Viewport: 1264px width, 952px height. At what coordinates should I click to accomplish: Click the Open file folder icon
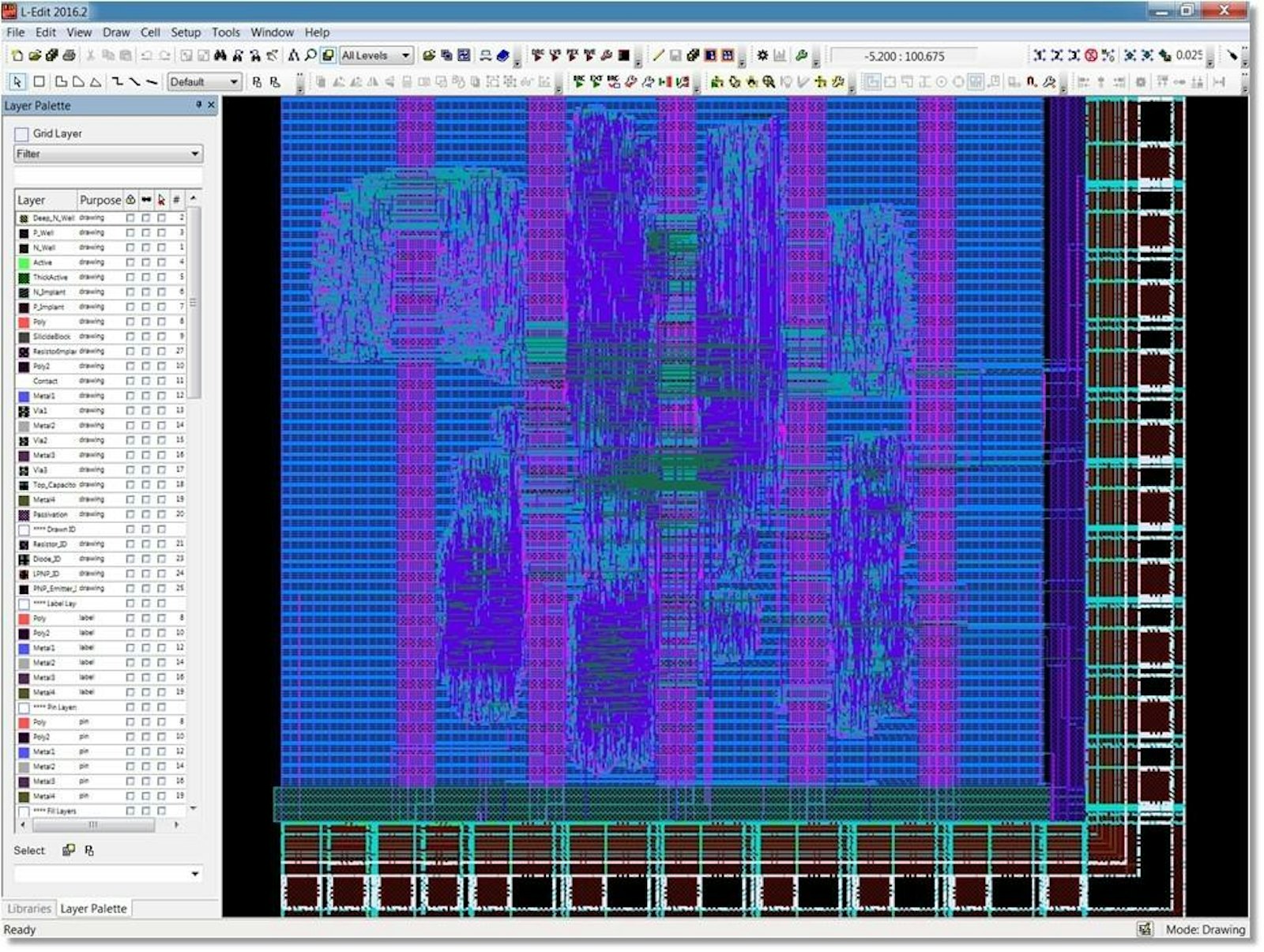[35, 55]
